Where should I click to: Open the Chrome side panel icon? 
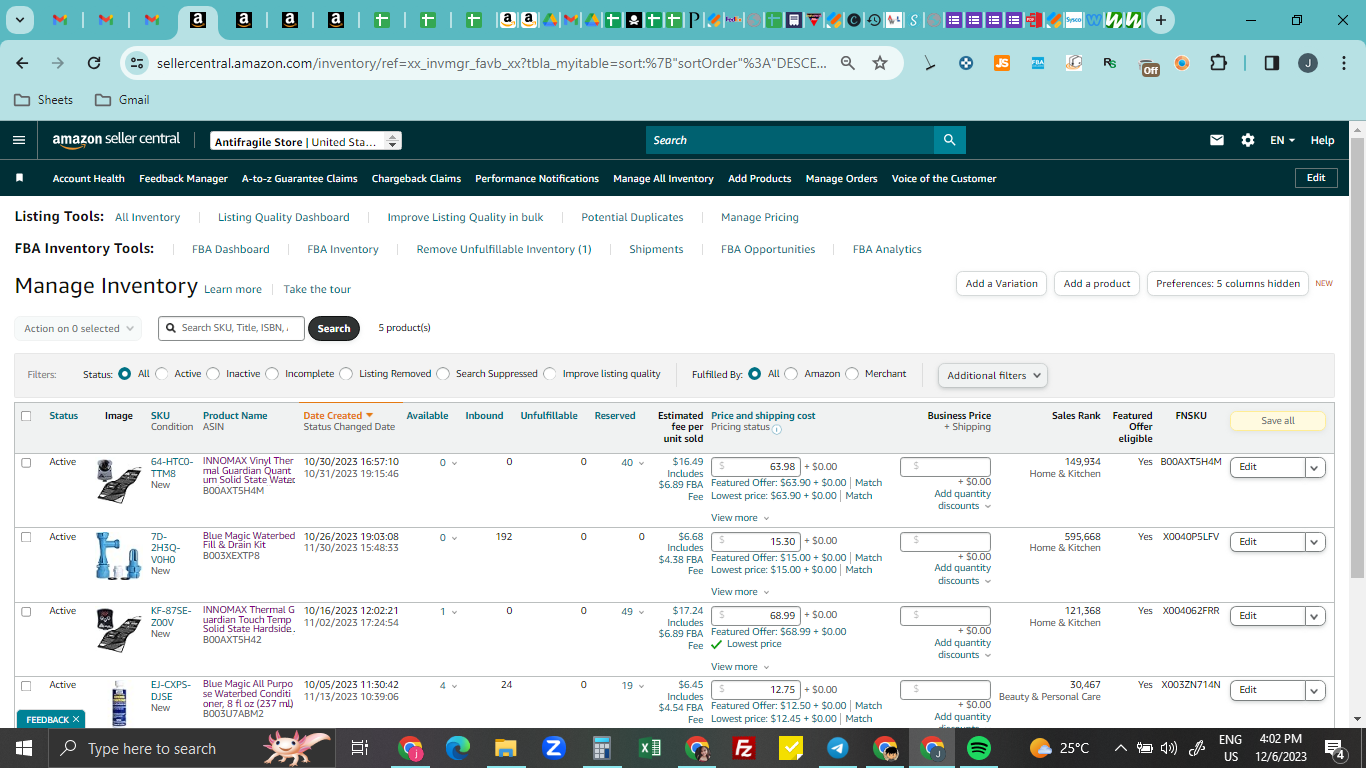click(1272, 63)
